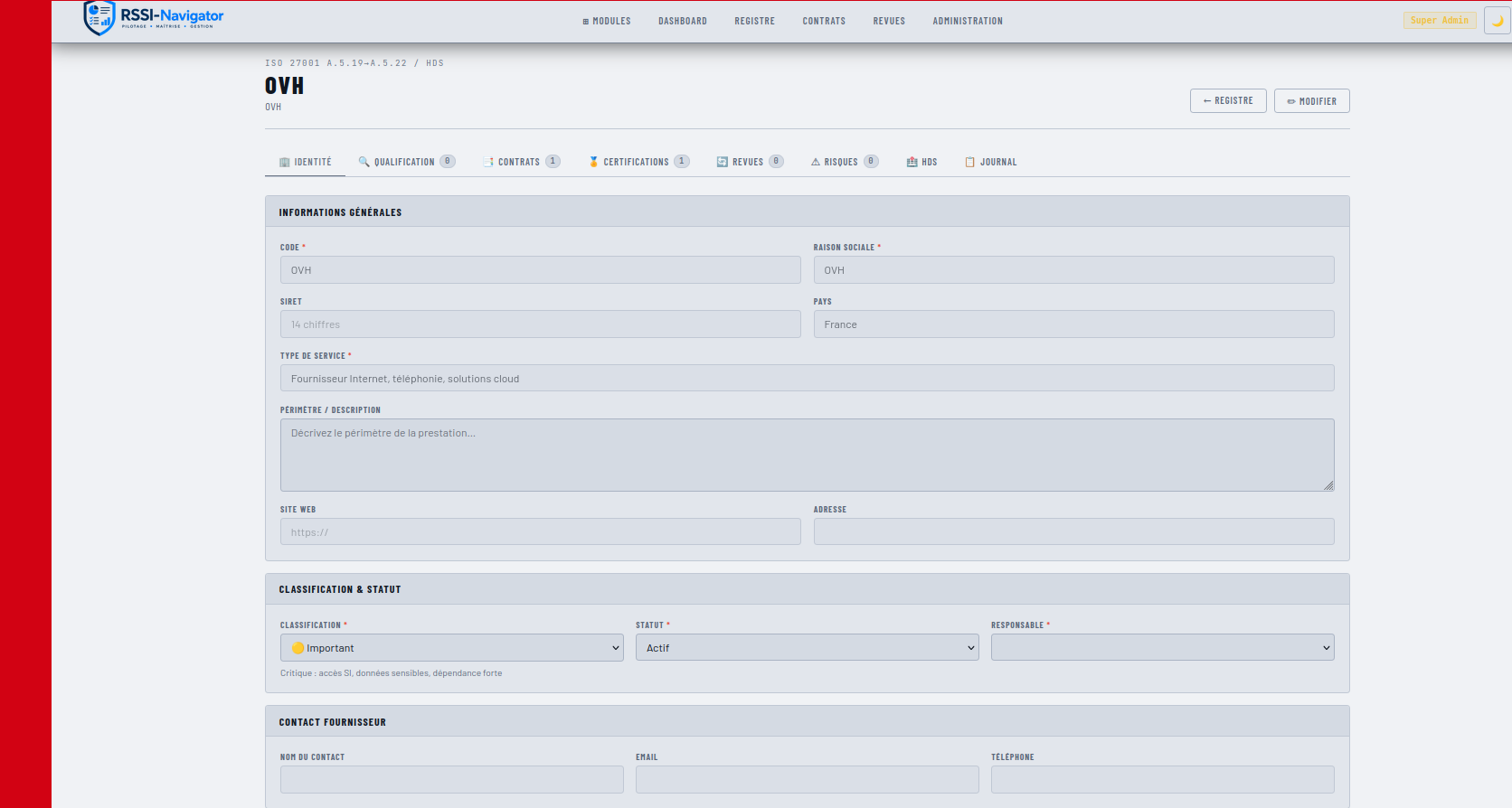Click the Super Admin badge
The image size is (1512, 808).
click(x=1440, y=20)
